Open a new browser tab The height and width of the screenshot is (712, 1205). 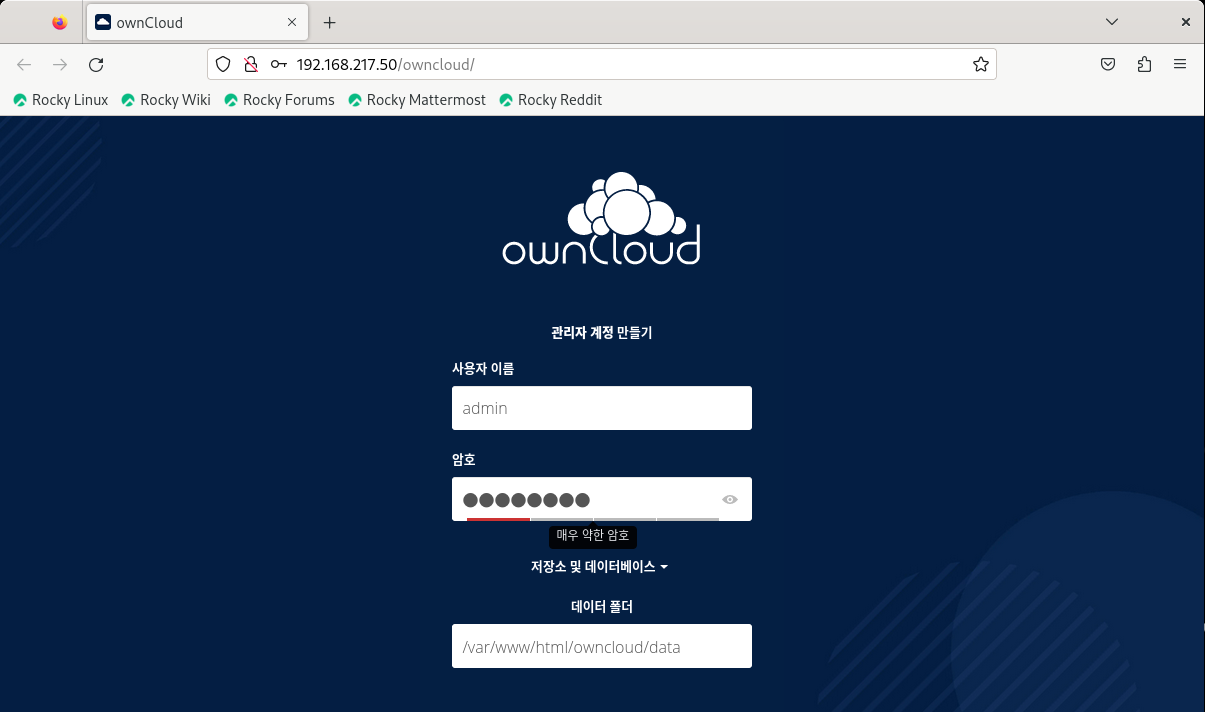(330, 22)
